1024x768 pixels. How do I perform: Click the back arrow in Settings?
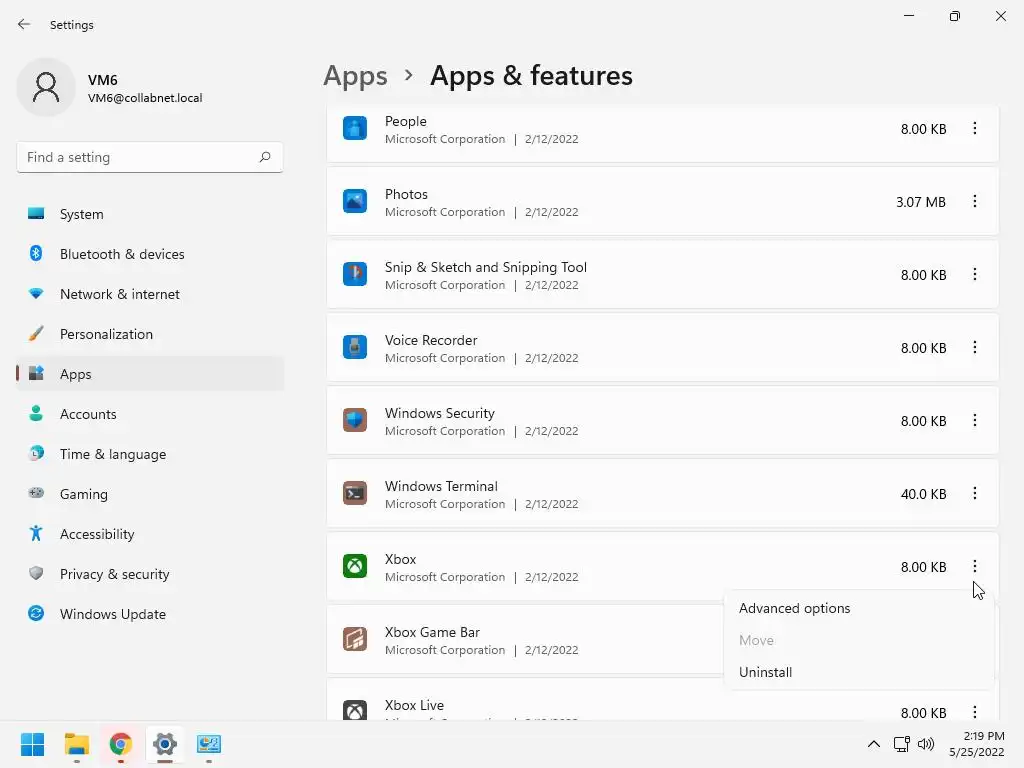[24, 24]
